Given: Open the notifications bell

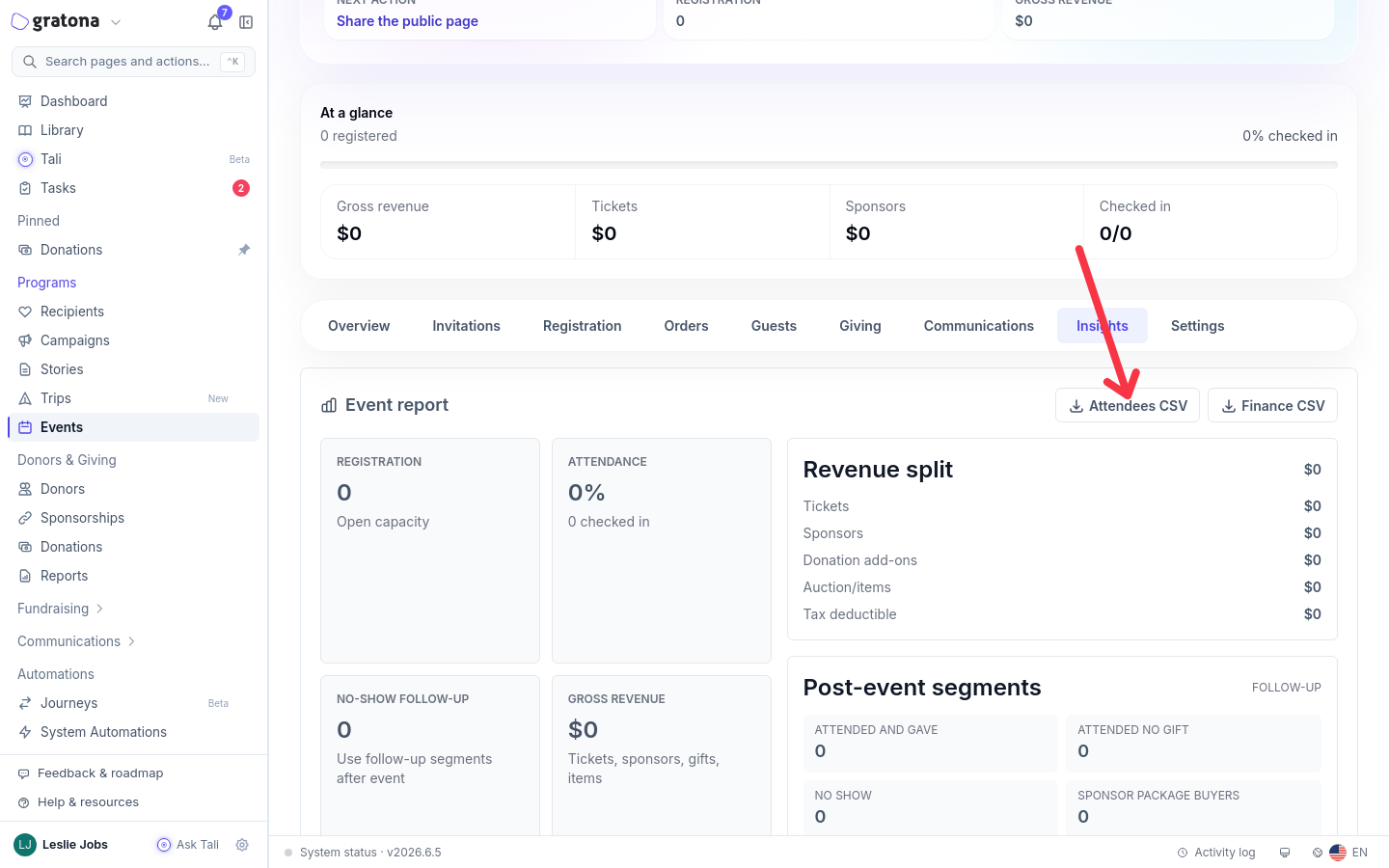Looking at the screenshot, I should pos(215,22).
